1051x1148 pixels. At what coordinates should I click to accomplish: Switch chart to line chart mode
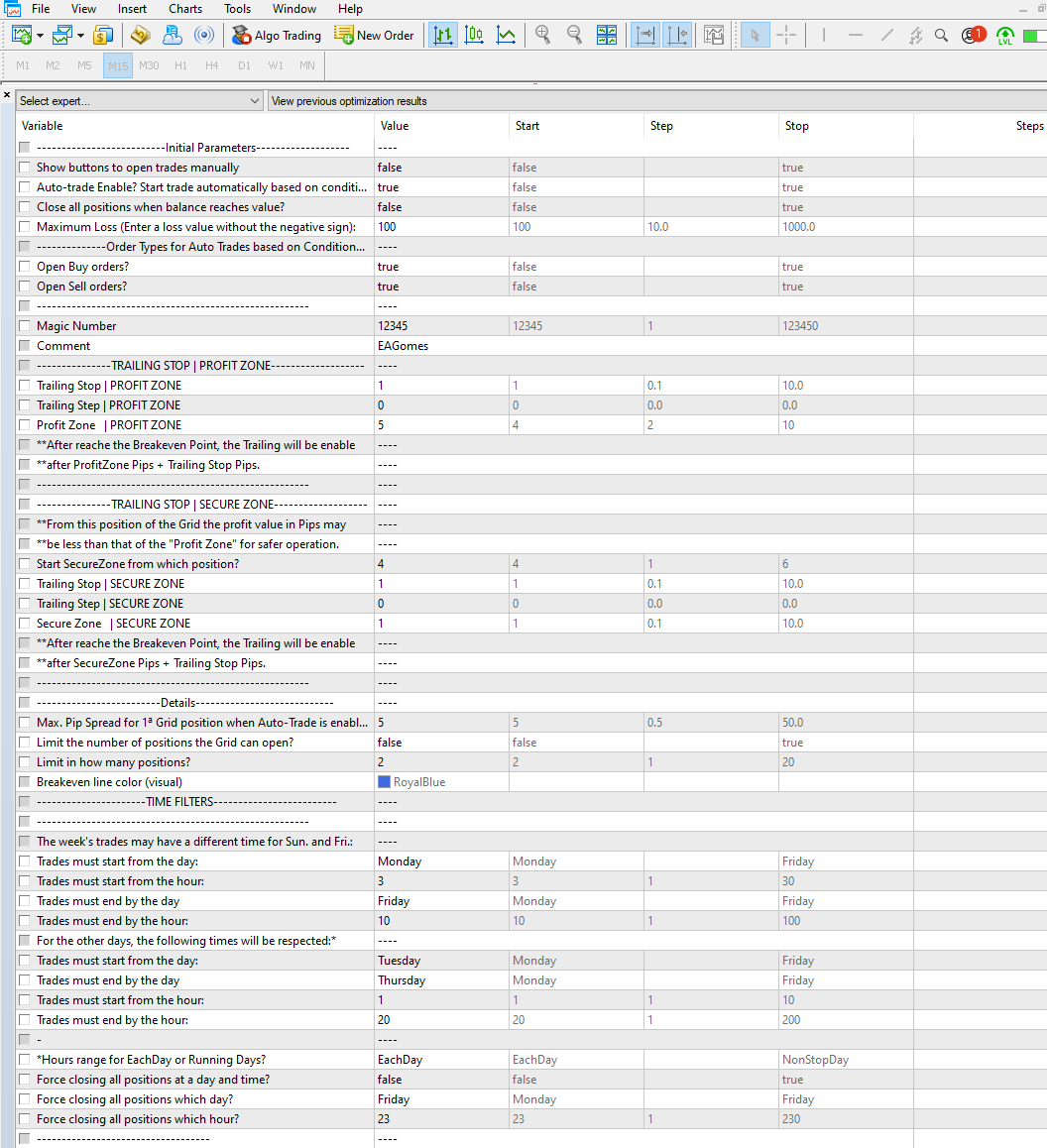pos(506,35)
